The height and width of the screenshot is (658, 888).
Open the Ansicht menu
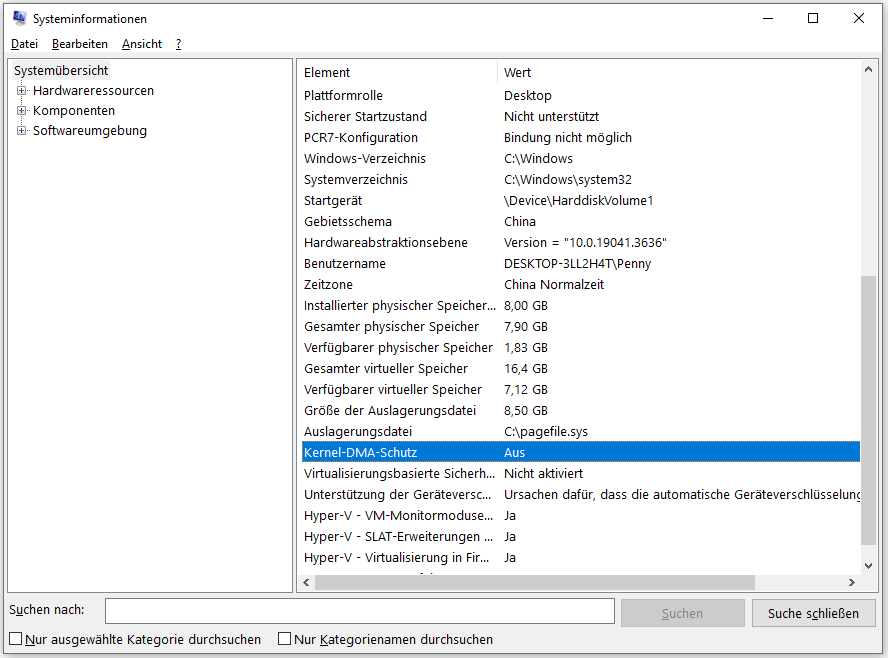(142, 44)
